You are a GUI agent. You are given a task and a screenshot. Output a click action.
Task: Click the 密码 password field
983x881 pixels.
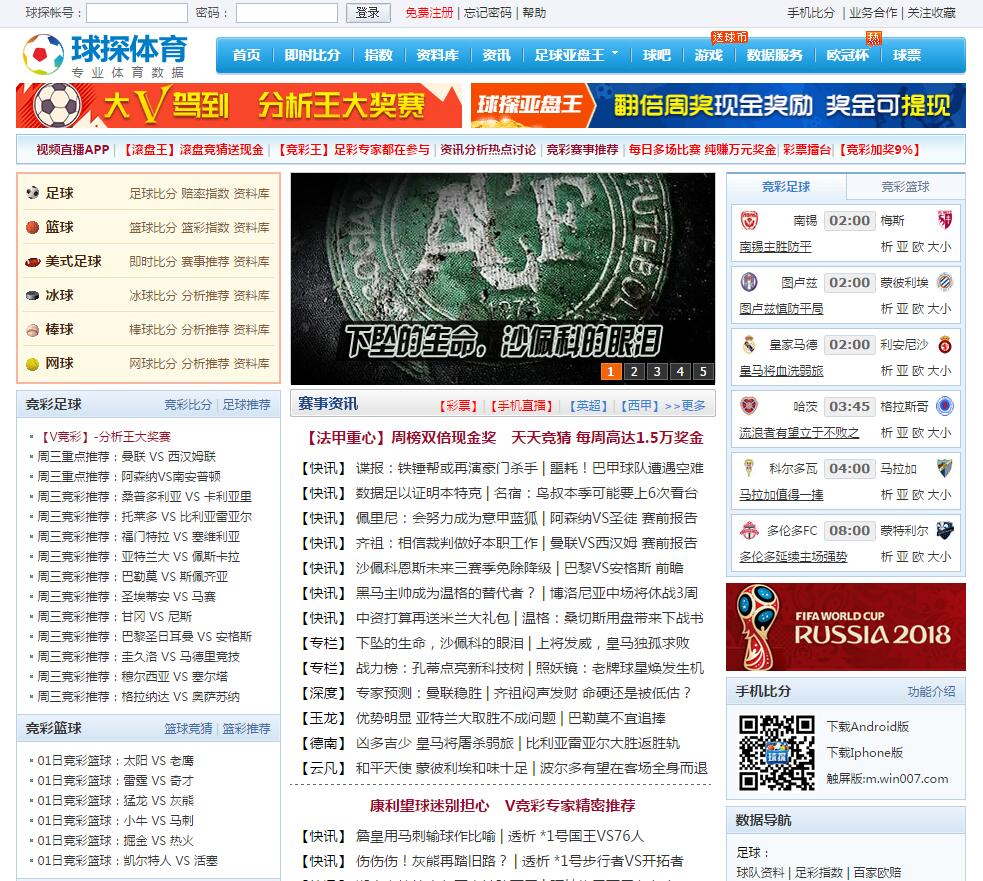[x=286, y=13]
